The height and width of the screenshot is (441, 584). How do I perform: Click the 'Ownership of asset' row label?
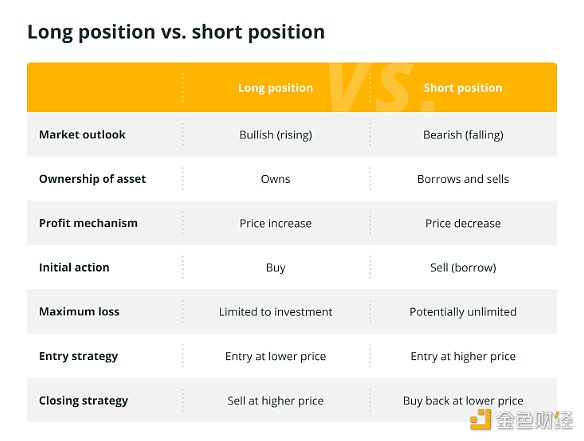point(92,179)
